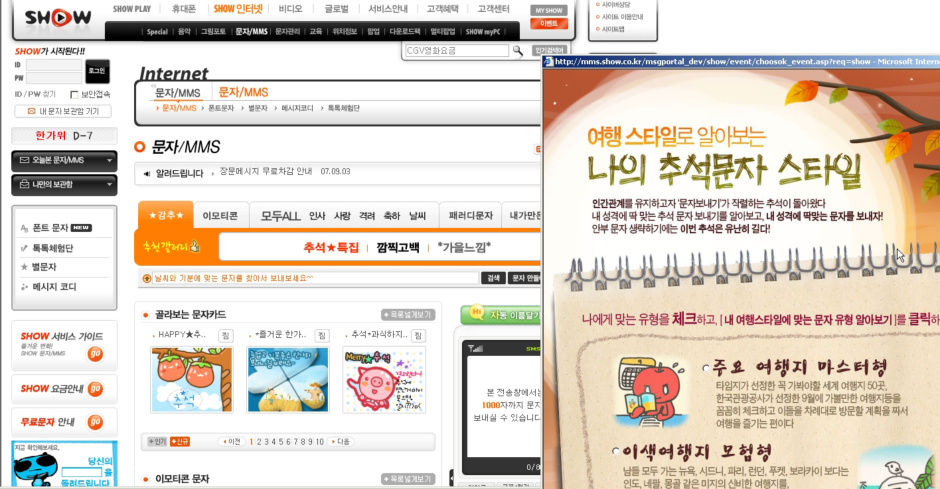This screenshot has width=940, height=489.
Task: Go to the 이전 page of cards
Action: tap(231, 442)
